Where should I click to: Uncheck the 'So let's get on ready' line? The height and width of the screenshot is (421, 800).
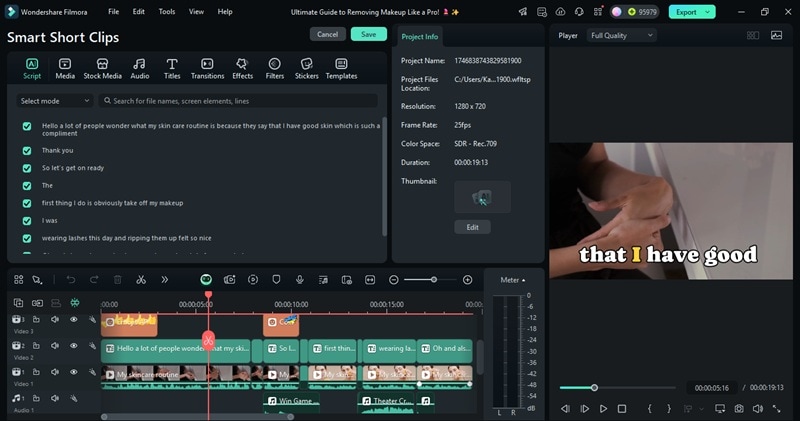(x=27, y=168)
